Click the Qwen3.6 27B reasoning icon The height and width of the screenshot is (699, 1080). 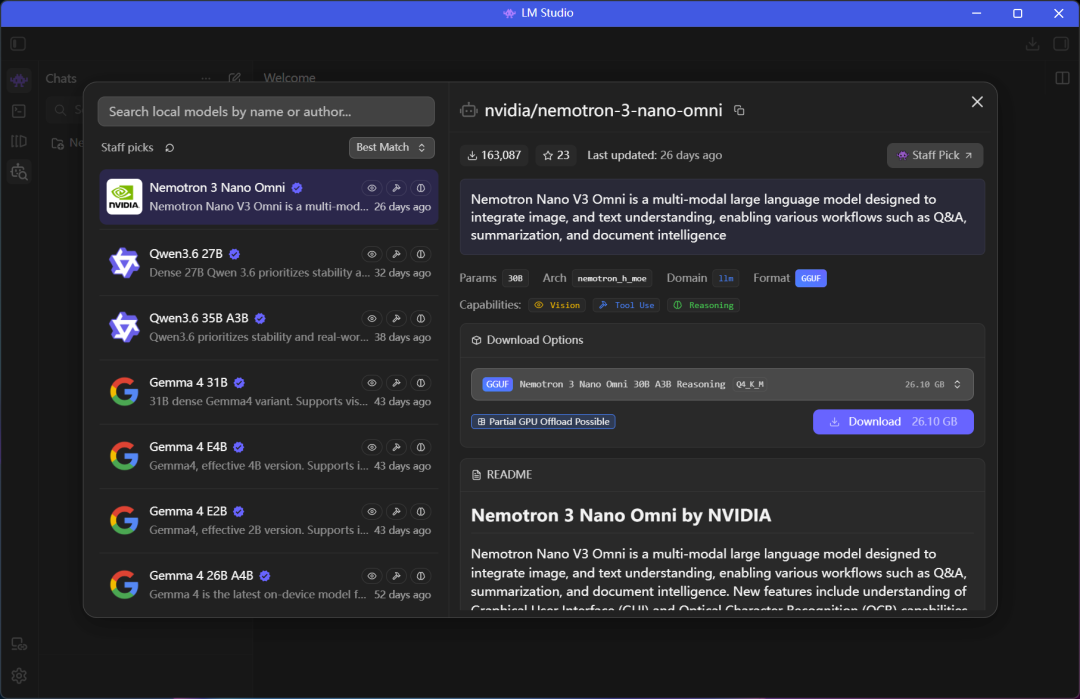[421, 254]
